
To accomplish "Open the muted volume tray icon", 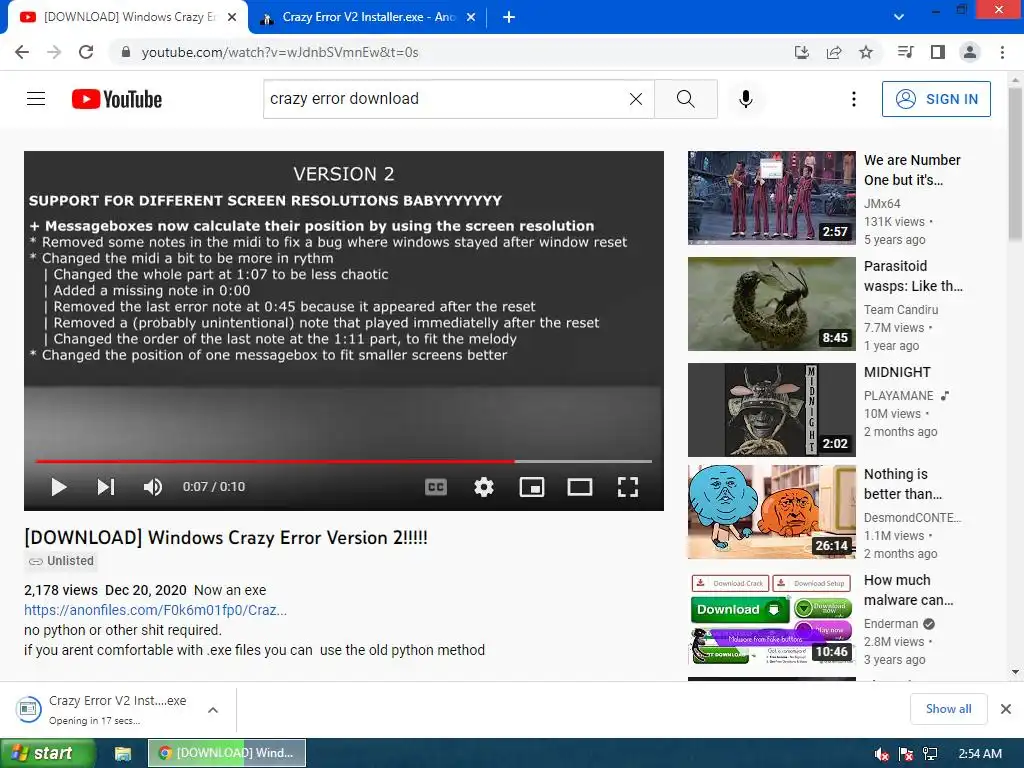I will pos(882,754).
